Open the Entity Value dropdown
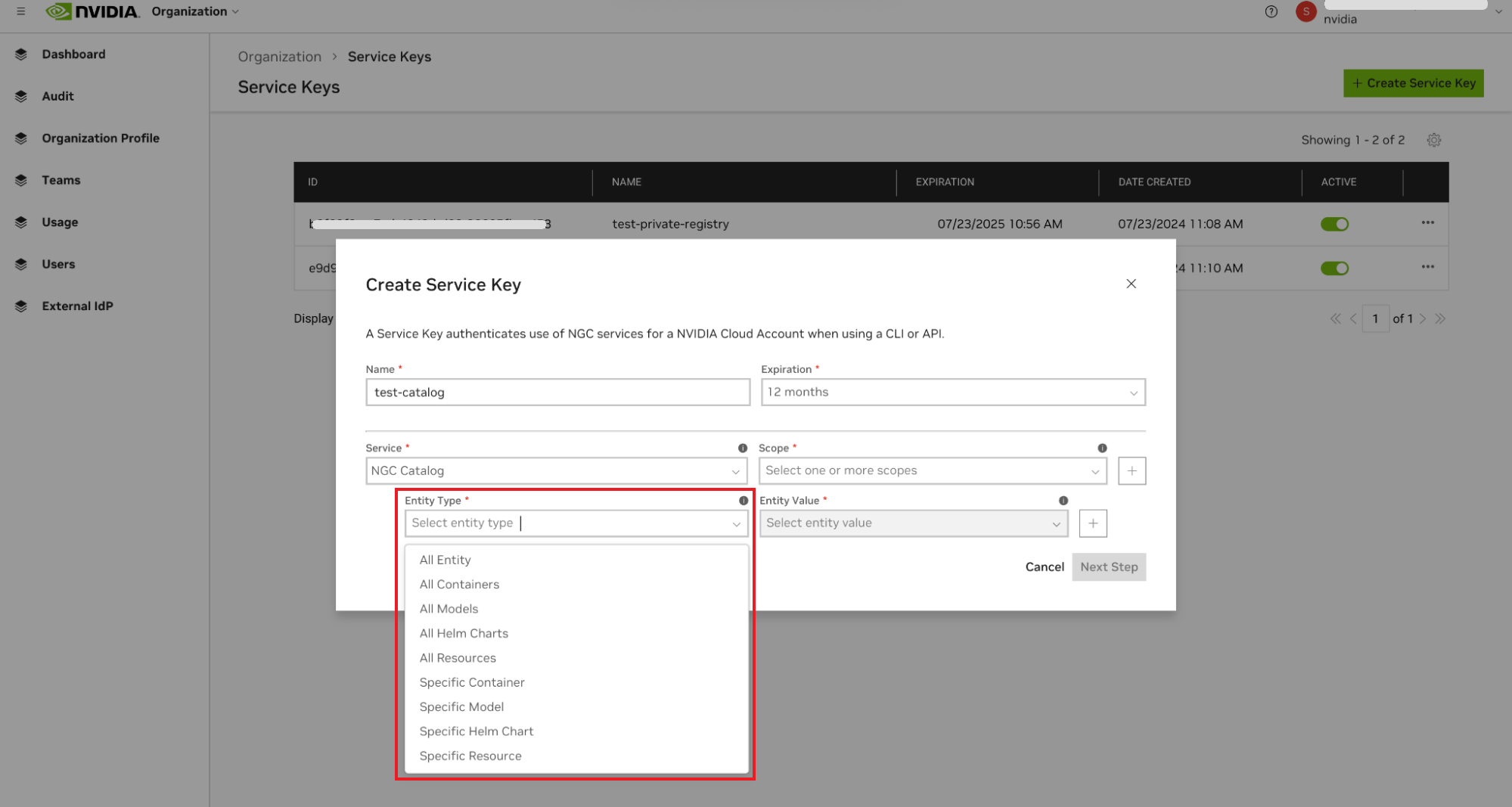This screenshot has width=1512, height=807. pos(914,523)
